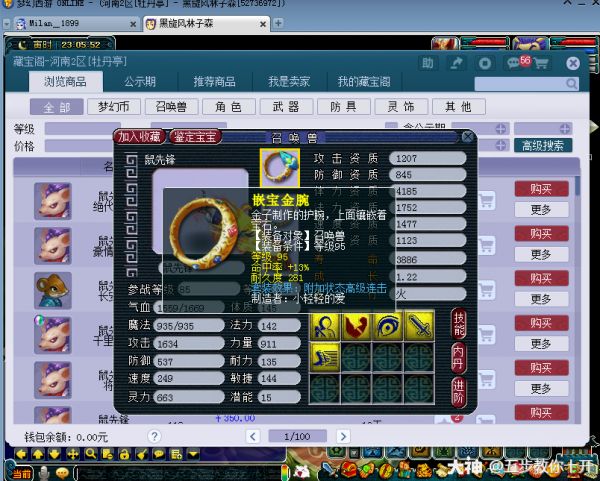Filter by 召唤兽 category
This screenshot has height=481, width=600.
click(171, 107)
